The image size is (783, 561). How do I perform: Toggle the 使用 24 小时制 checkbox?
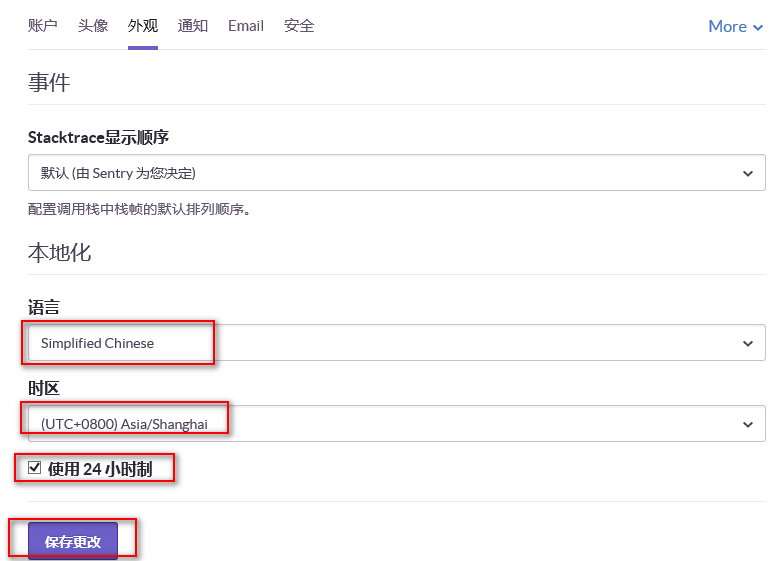(x=34, y=468)
